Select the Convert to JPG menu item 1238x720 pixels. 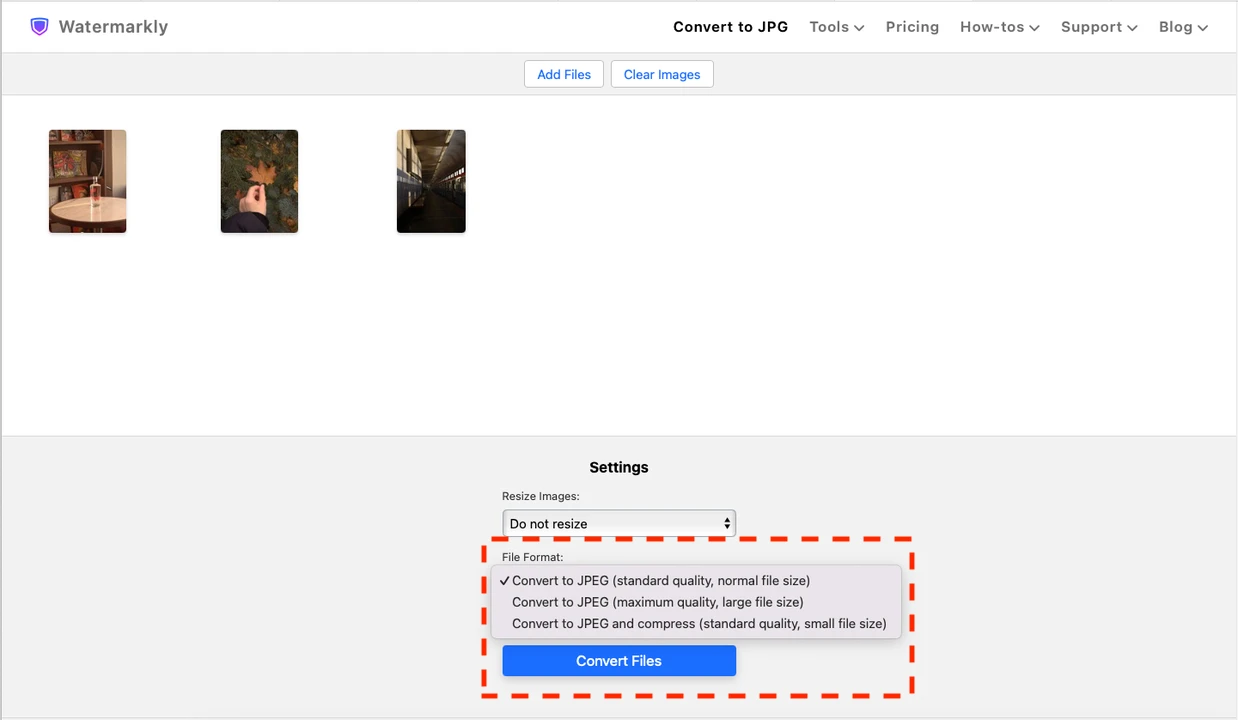(730, 27)
